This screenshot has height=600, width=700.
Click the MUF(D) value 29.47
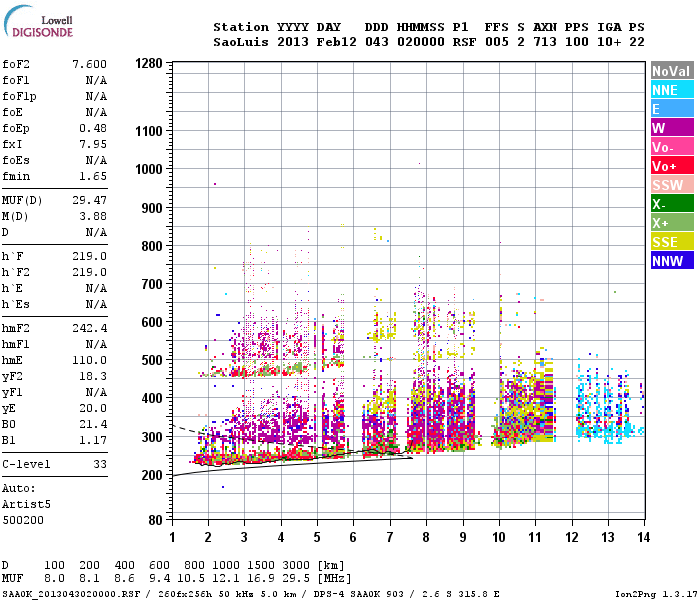pyautogui.click(x=90, y=200)
